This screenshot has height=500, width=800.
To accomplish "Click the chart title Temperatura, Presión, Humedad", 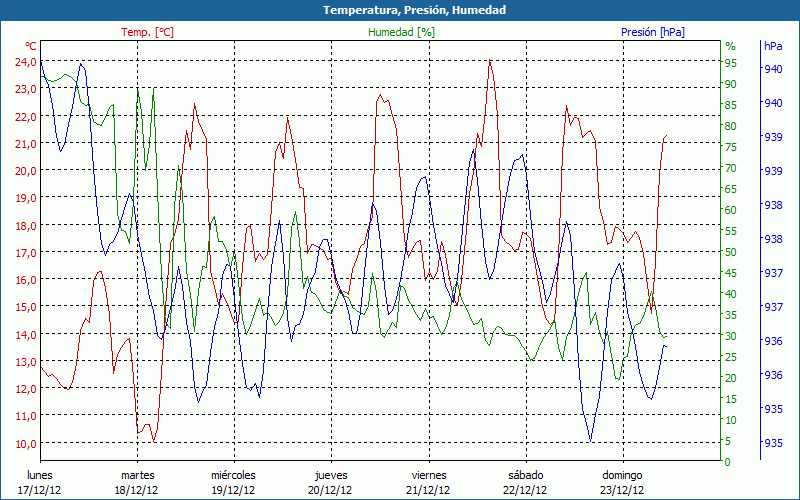I will tap(400, 10).
